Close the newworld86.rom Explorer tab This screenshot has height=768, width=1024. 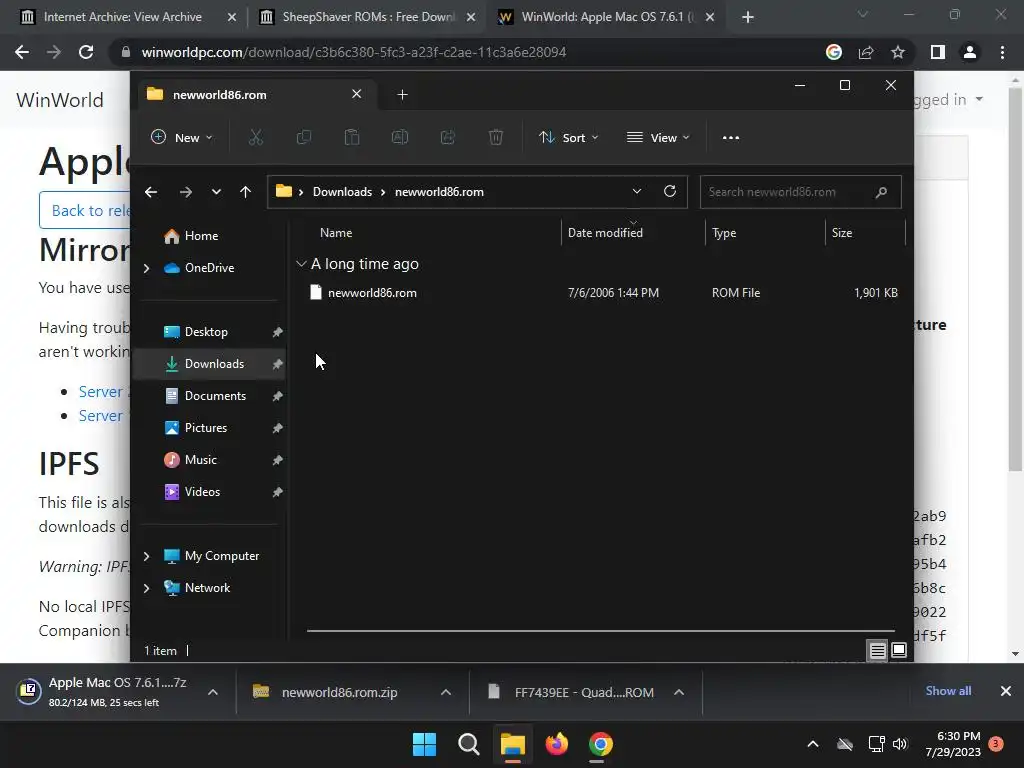[357, 94]
